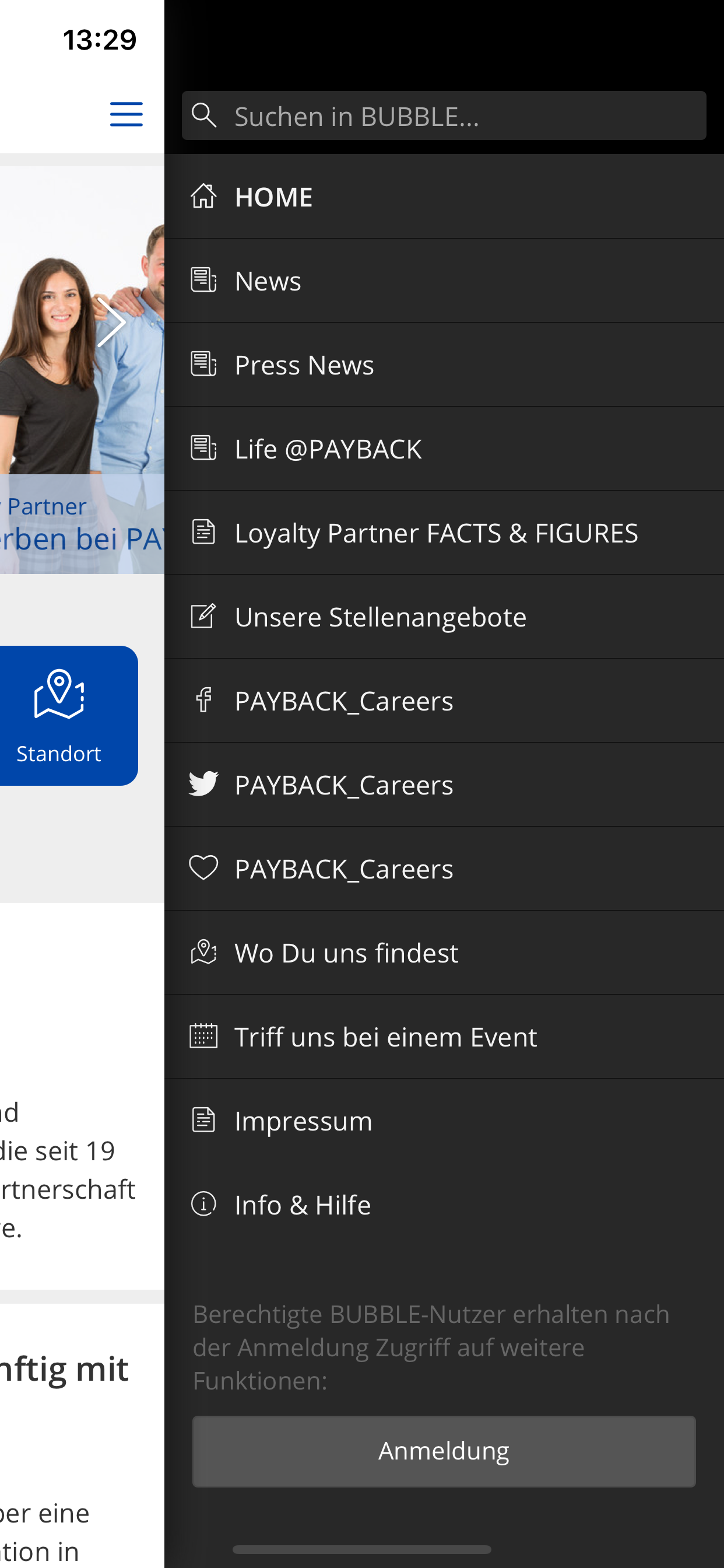Tap the document icon for Loyalty Partner FACTS & FIGURES
Screen dimensions: 724x1568
(203, 533)
